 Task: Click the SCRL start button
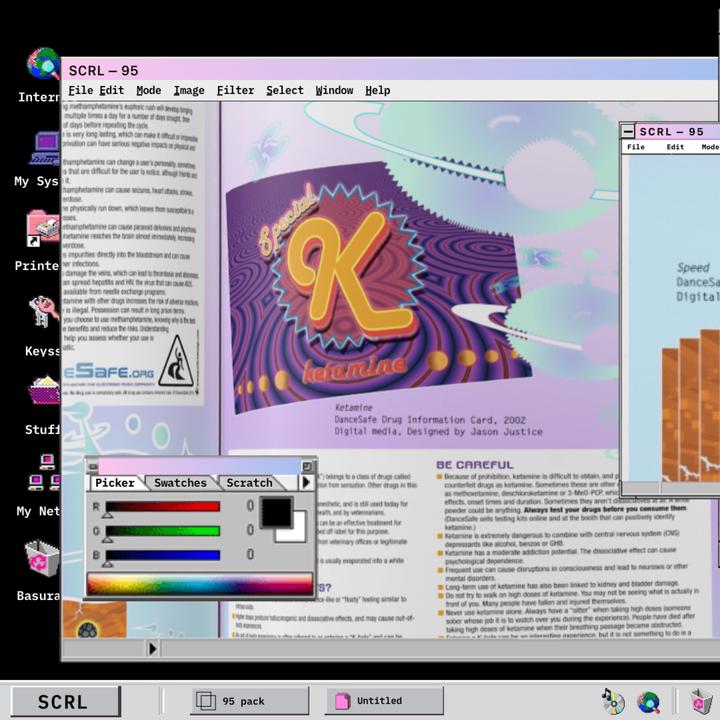66,701
